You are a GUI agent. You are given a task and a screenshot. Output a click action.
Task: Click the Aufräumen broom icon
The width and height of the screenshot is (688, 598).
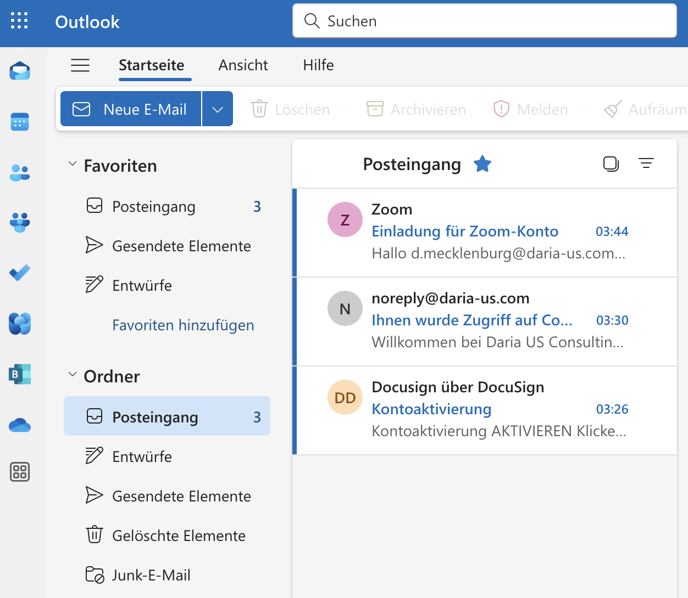pos(613,109)
